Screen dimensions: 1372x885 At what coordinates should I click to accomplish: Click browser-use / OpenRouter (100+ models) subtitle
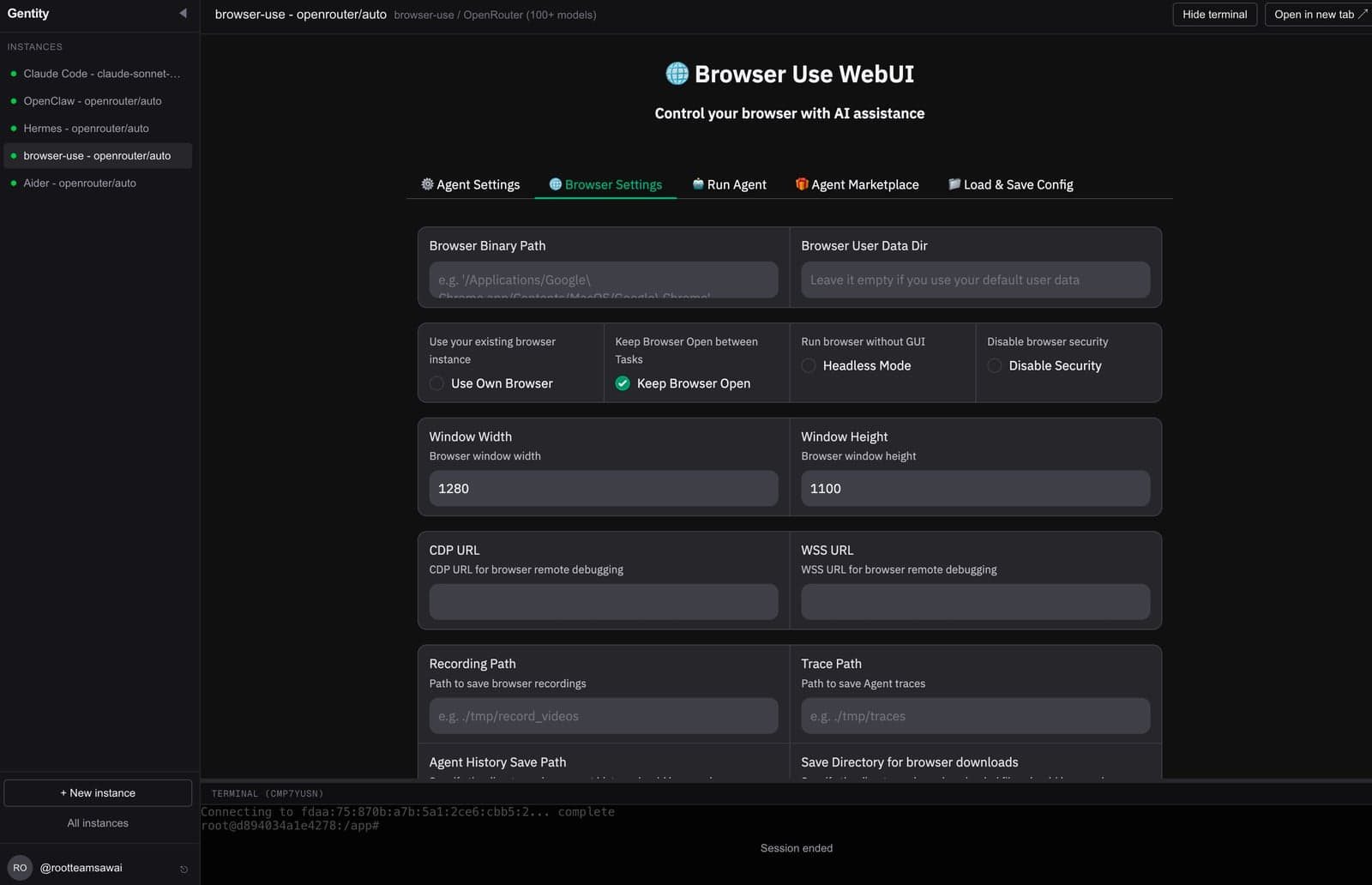point(495,15)
